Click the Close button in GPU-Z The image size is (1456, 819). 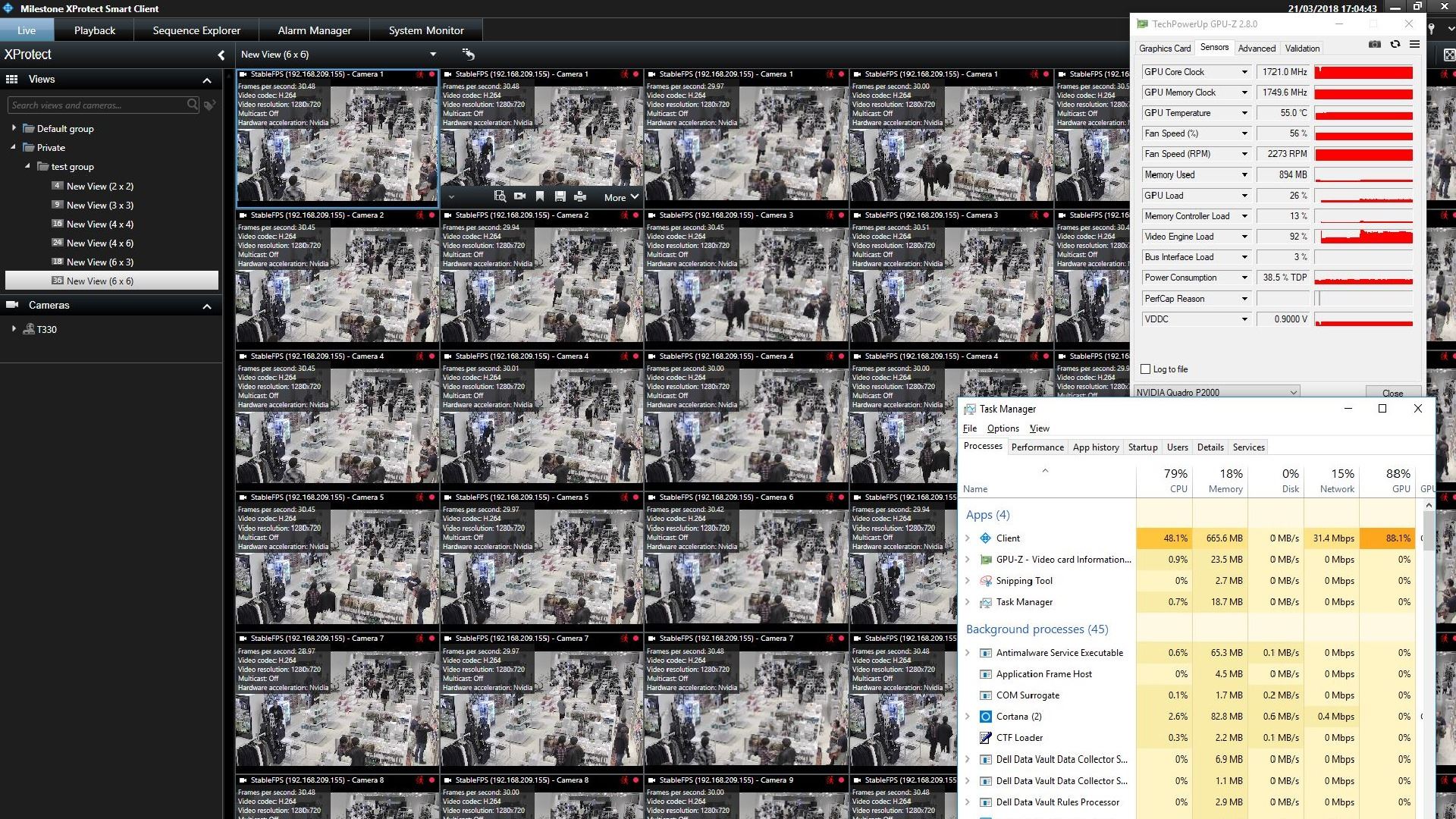[x=1392, y=393]
